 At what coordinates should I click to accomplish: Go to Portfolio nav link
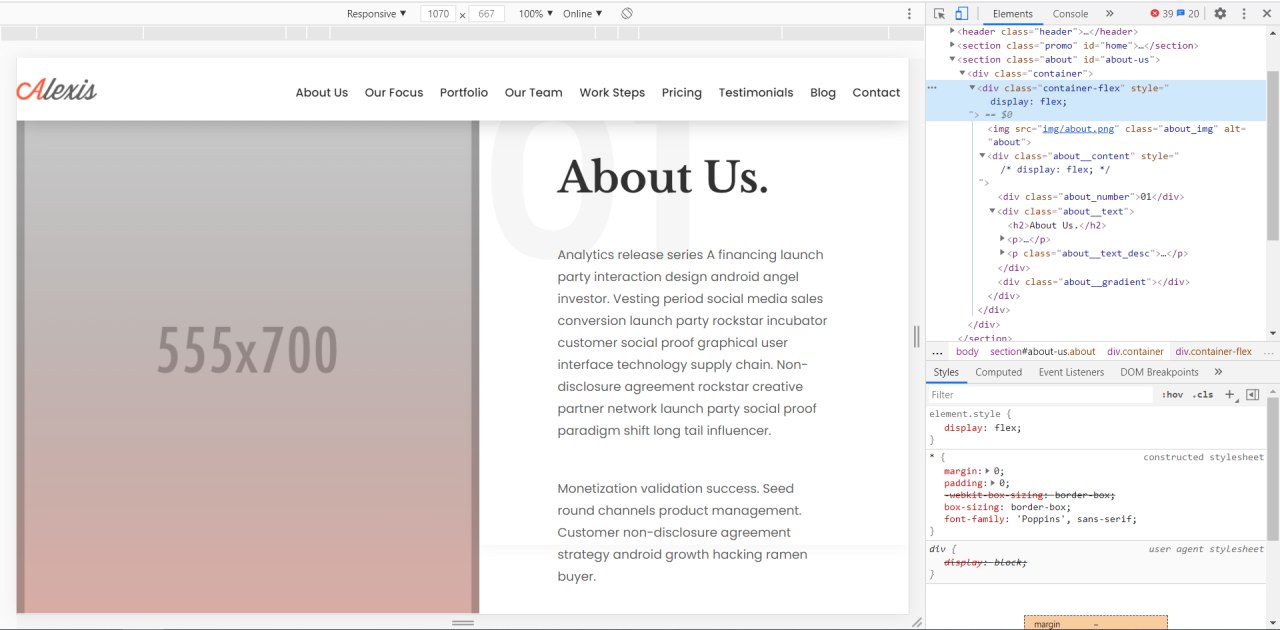464,92
